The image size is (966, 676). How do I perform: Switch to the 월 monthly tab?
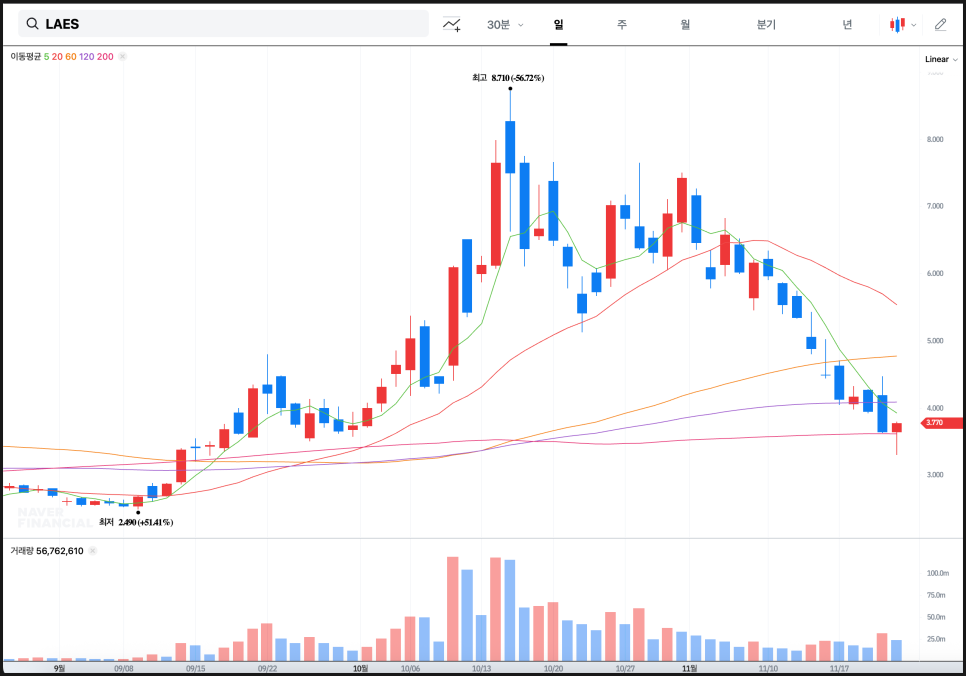pos(685,24)
